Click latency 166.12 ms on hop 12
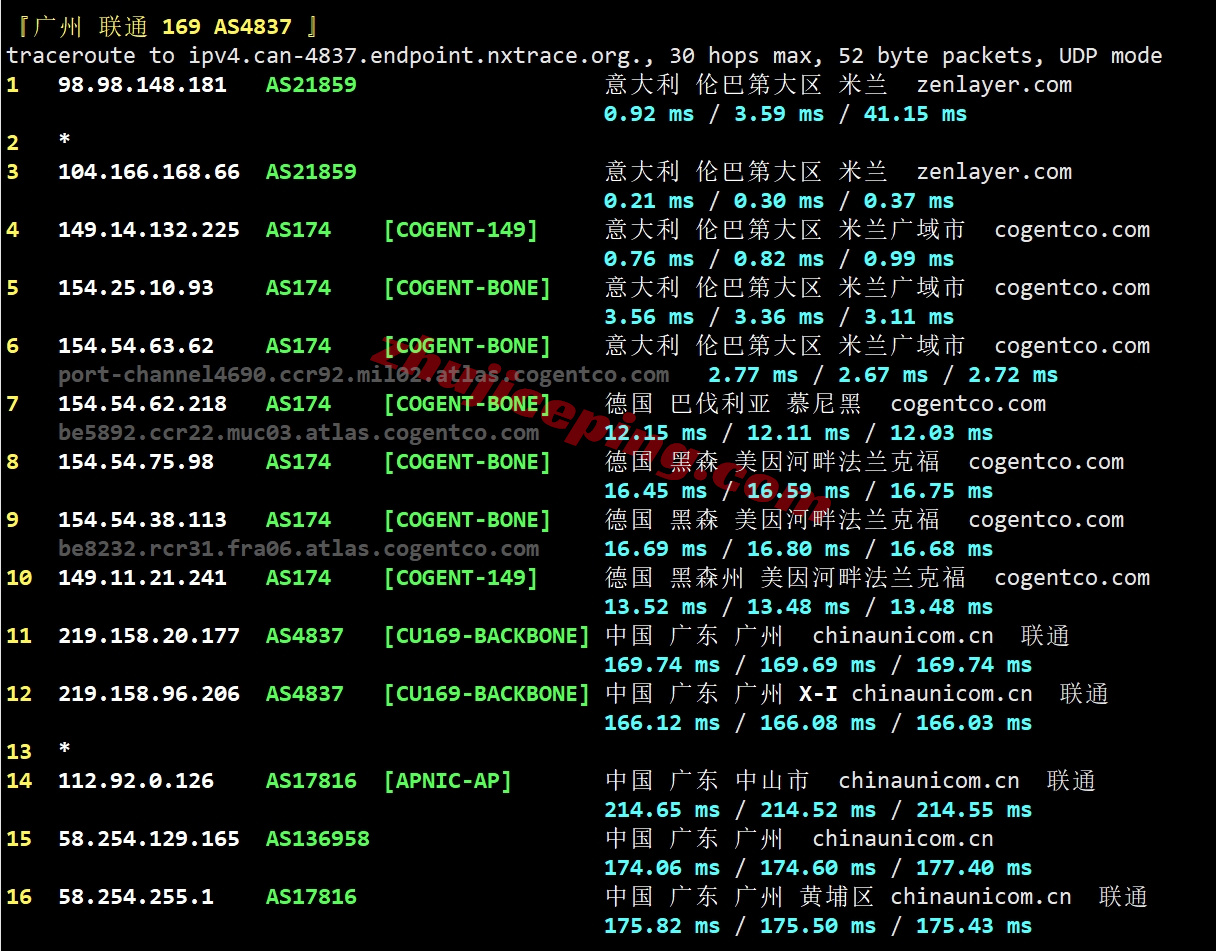 tap(662, 723)
